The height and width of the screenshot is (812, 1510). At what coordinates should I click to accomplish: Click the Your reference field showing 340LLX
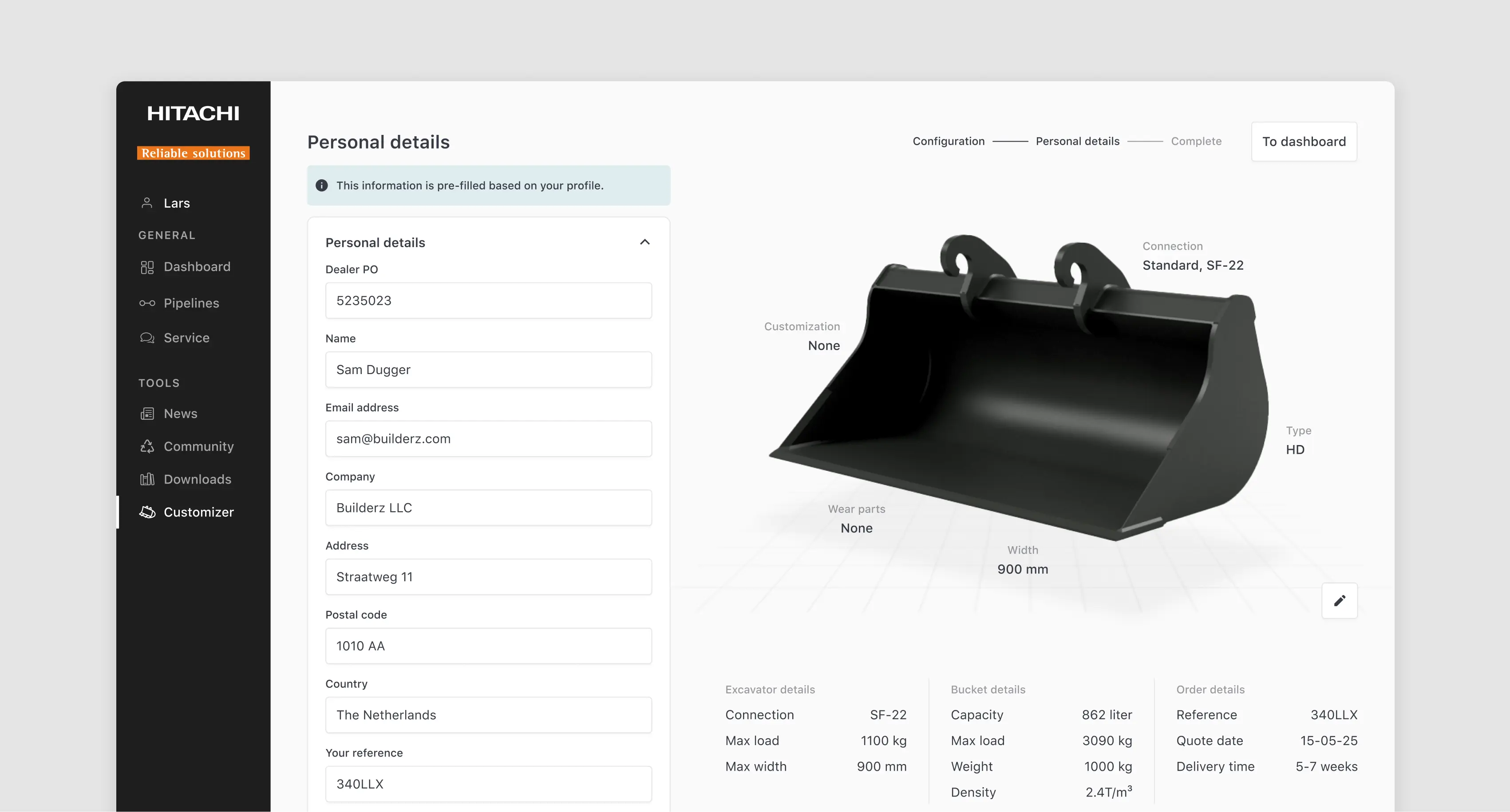[488, 784]
